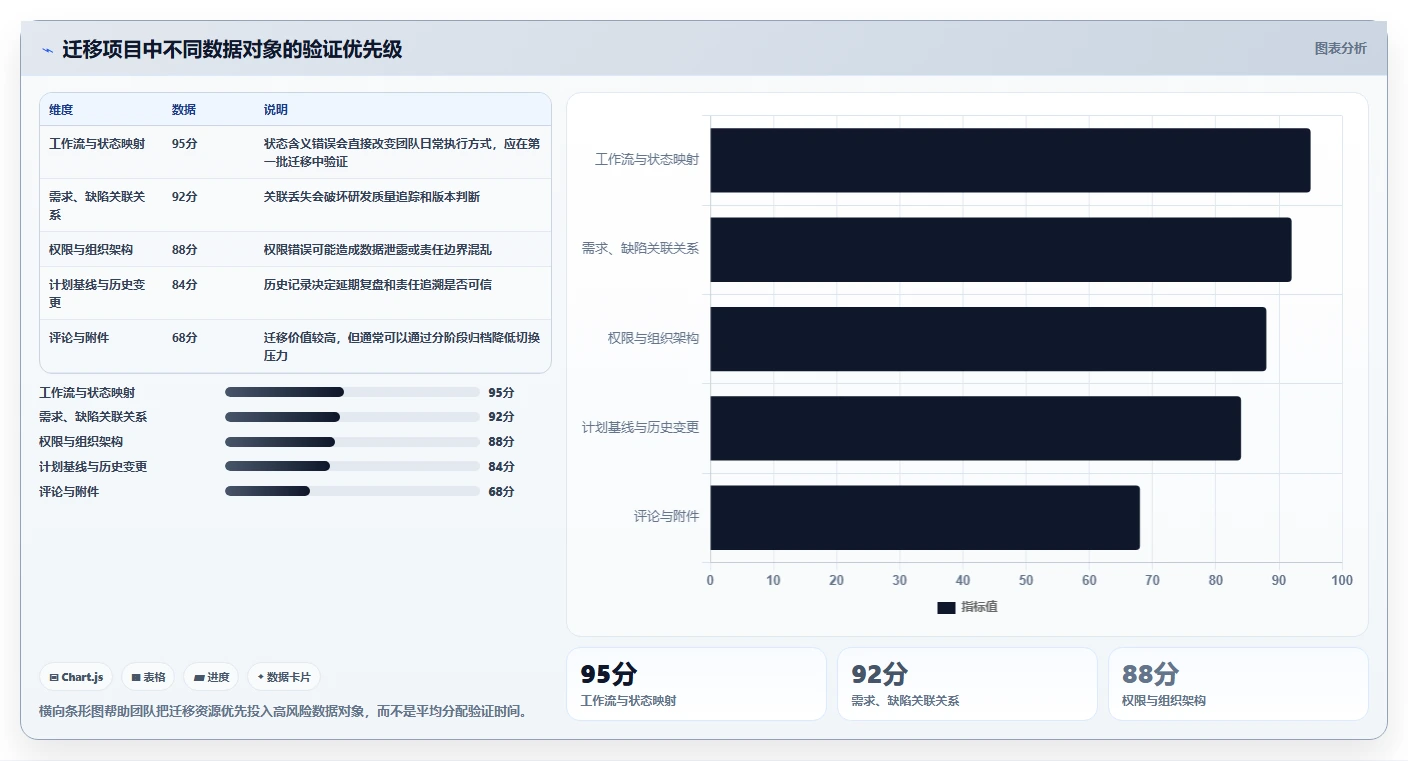Click the 评论与附件 progress bar
1408x761 pixels.
(352, 491)
